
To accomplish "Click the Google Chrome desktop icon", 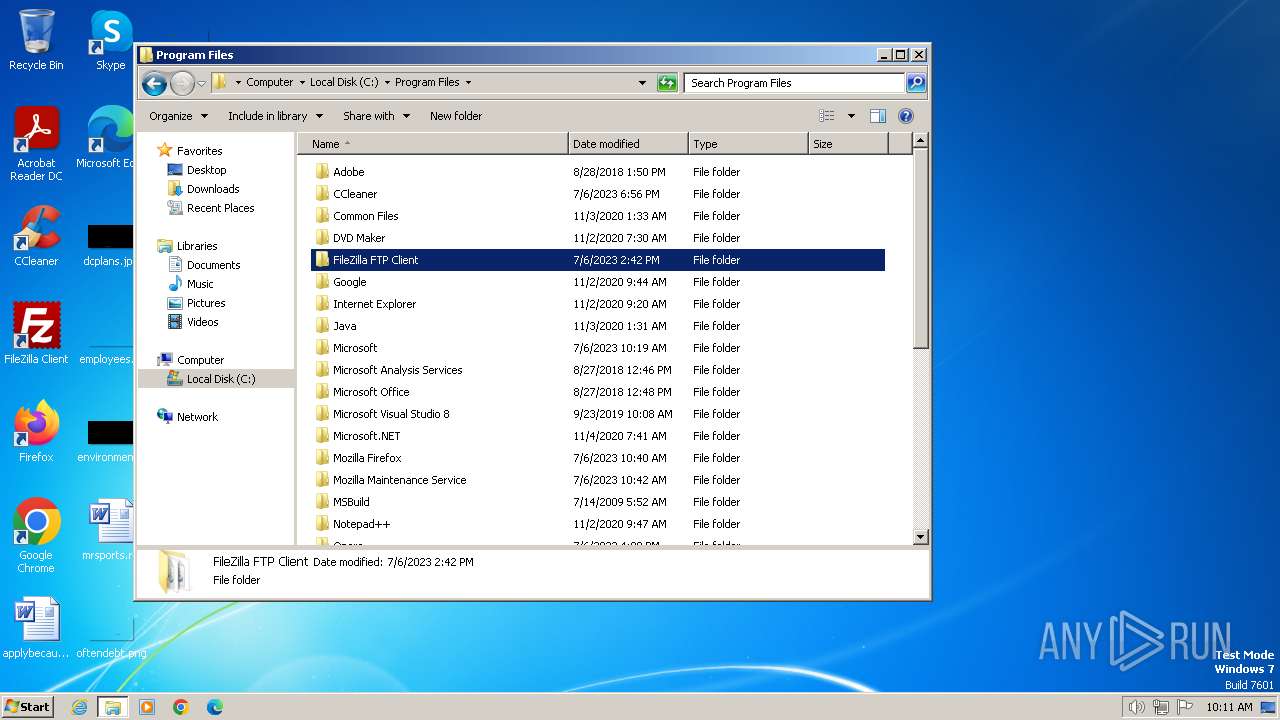I will (x=36, y=536).
